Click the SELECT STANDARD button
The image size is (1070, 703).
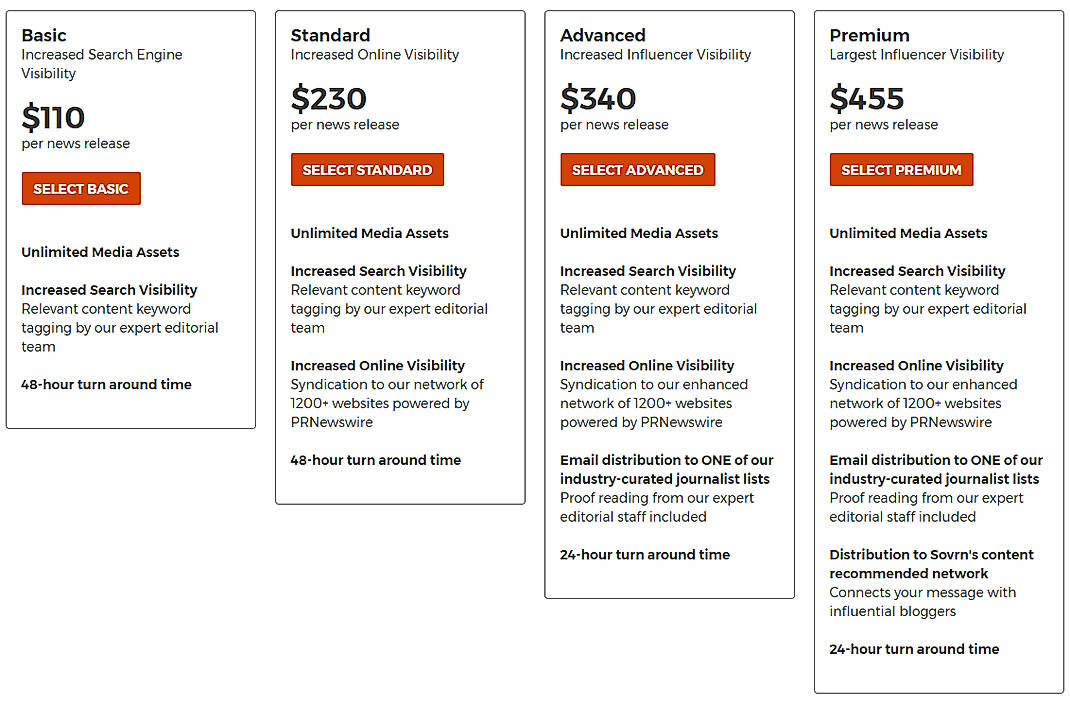[x=367, y=169]
